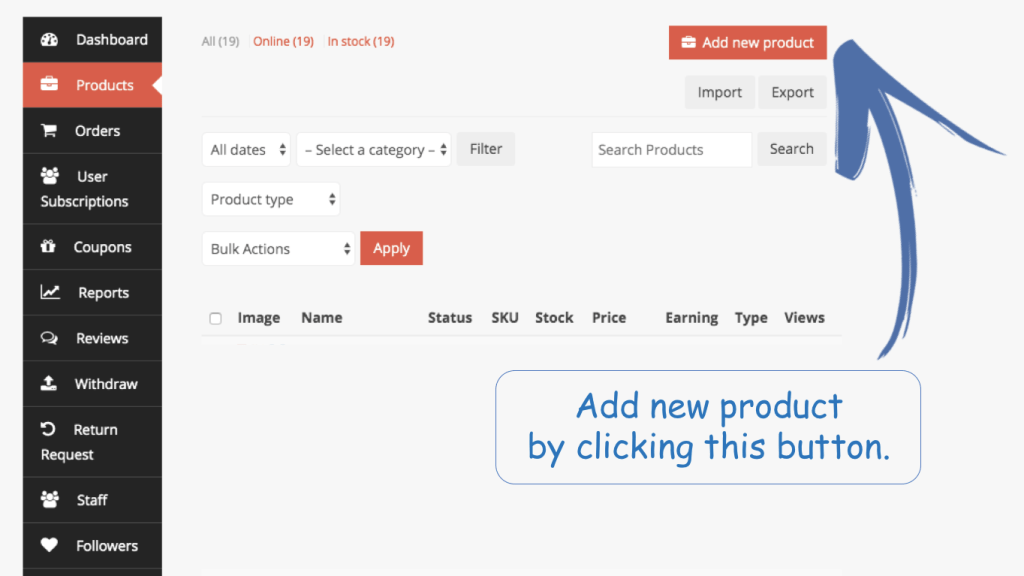Expand the Select a category dropdown
Image resolution: width=1024 pixels, height=576 pixels.
coord(373,150)
